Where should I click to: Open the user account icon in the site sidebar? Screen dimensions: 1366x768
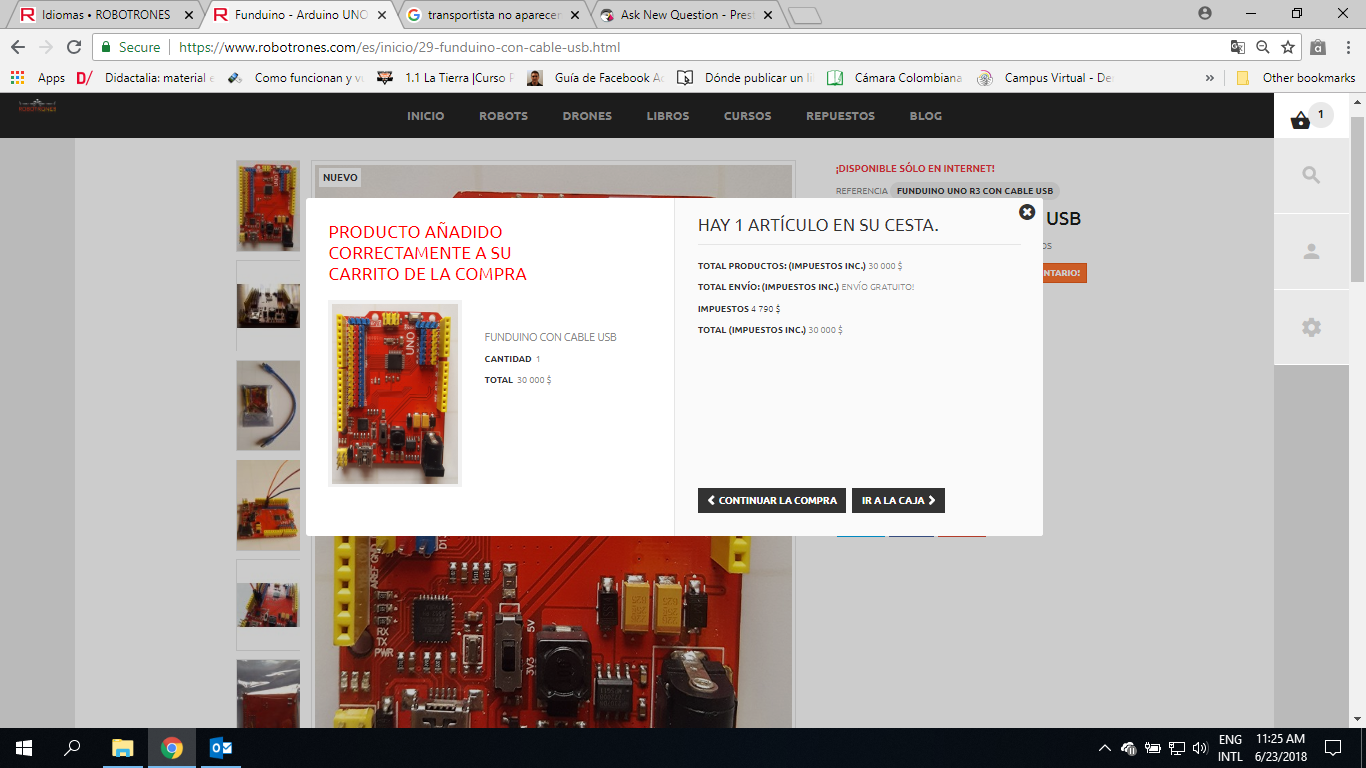coord(1311,251)
